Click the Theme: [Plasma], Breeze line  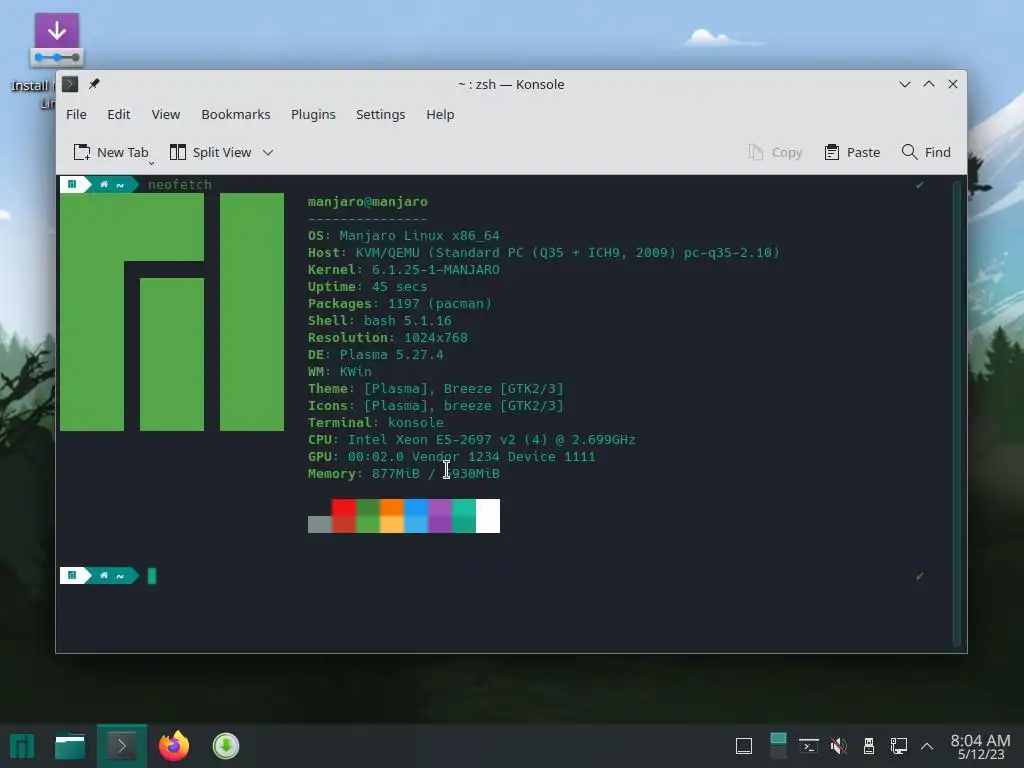point(436,389)
